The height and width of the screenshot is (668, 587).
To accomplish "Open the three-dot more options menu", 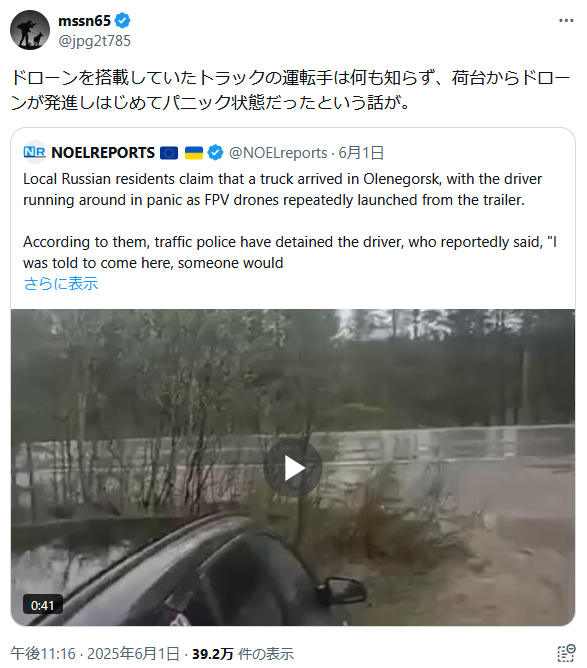I will (x=566, y=20).
